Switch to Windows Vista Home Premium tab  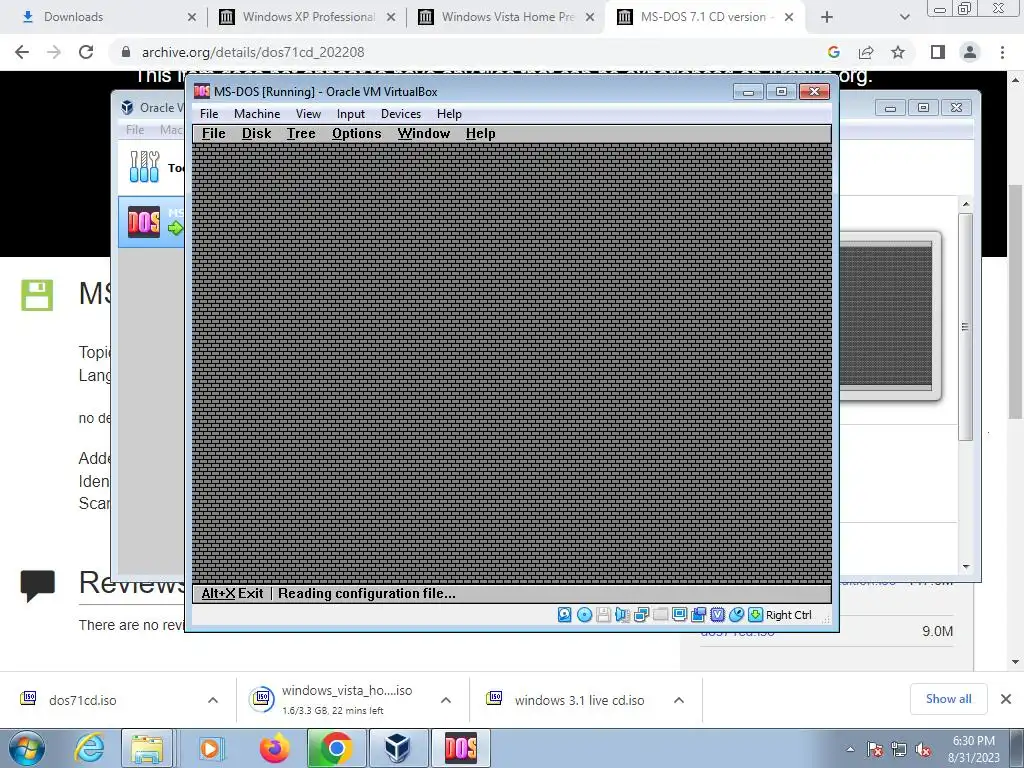(x=506, y=17)
